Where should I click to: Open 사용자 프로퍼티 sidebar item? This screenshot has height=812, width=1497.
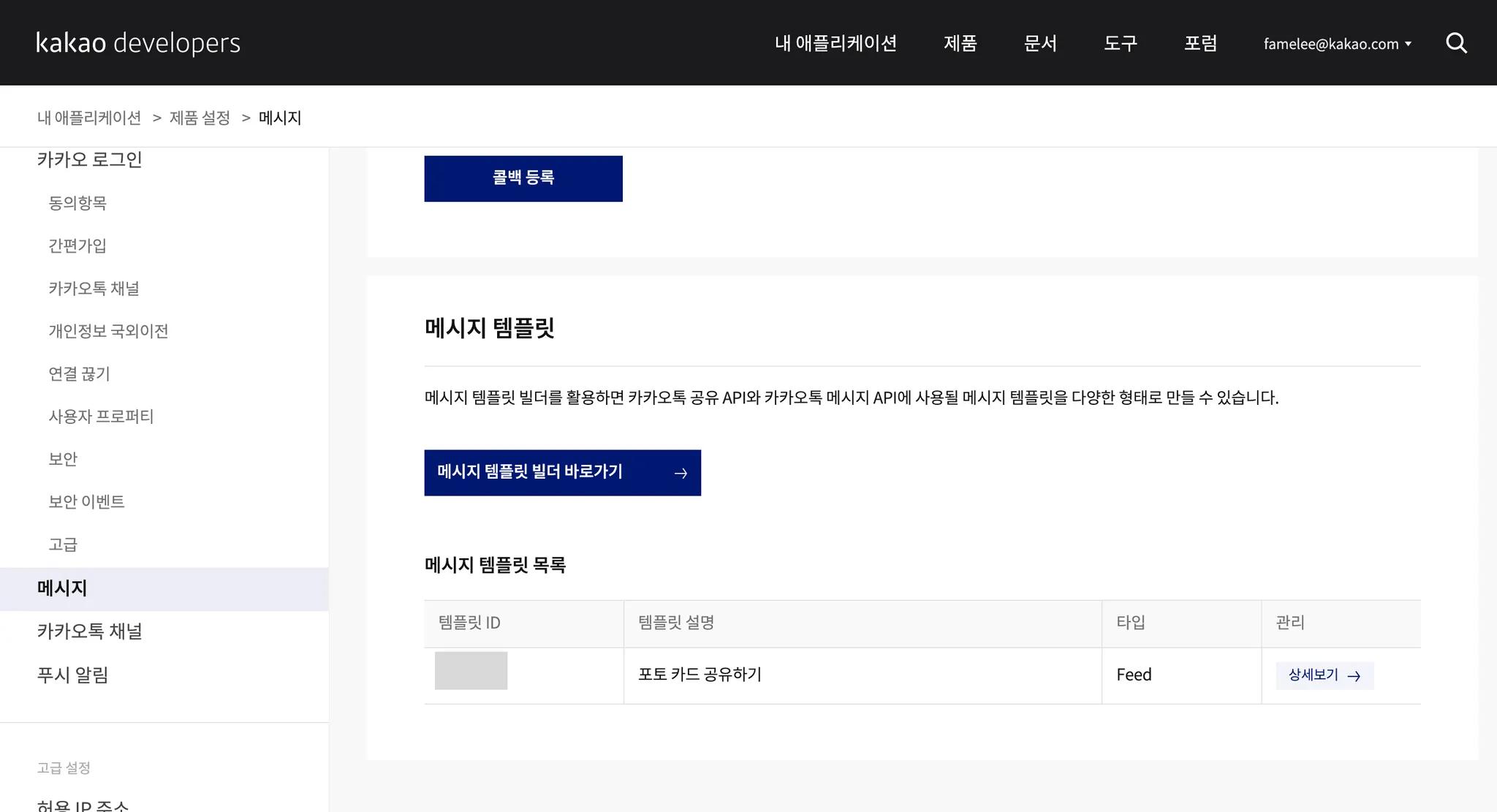tap(101, 417)
